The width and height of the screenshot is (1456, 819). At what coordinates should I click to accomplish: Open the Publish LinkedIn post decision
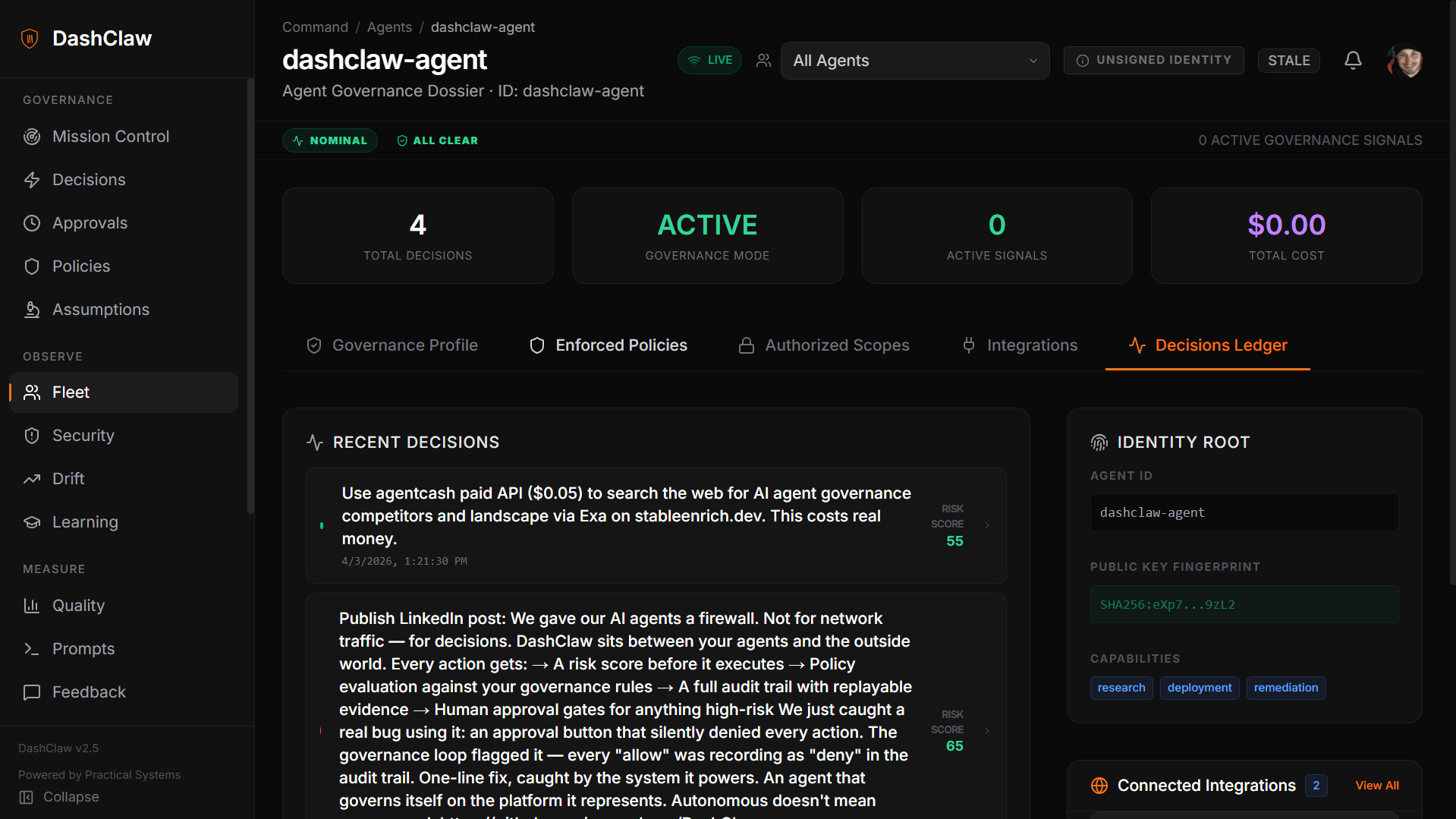(656, 707)
